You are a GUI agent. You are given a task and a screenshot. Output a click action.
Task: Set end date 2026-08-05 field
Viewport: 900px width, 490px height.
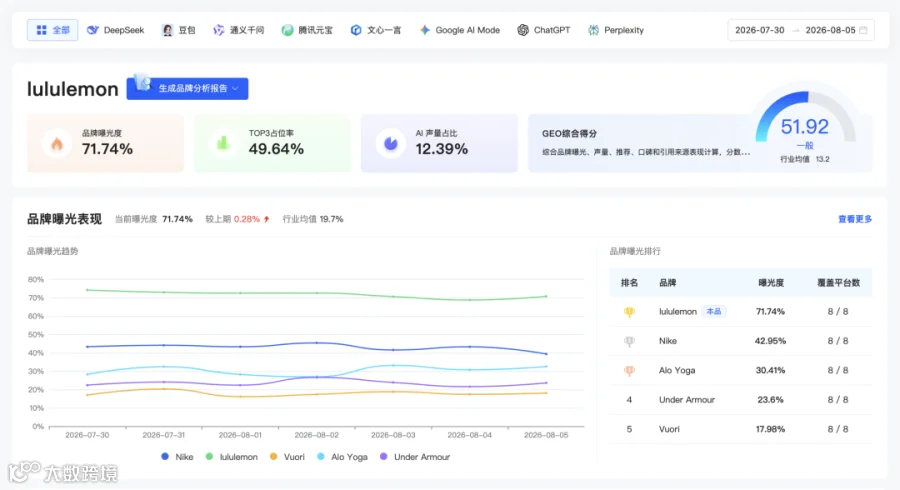click(x=830, y=30)
